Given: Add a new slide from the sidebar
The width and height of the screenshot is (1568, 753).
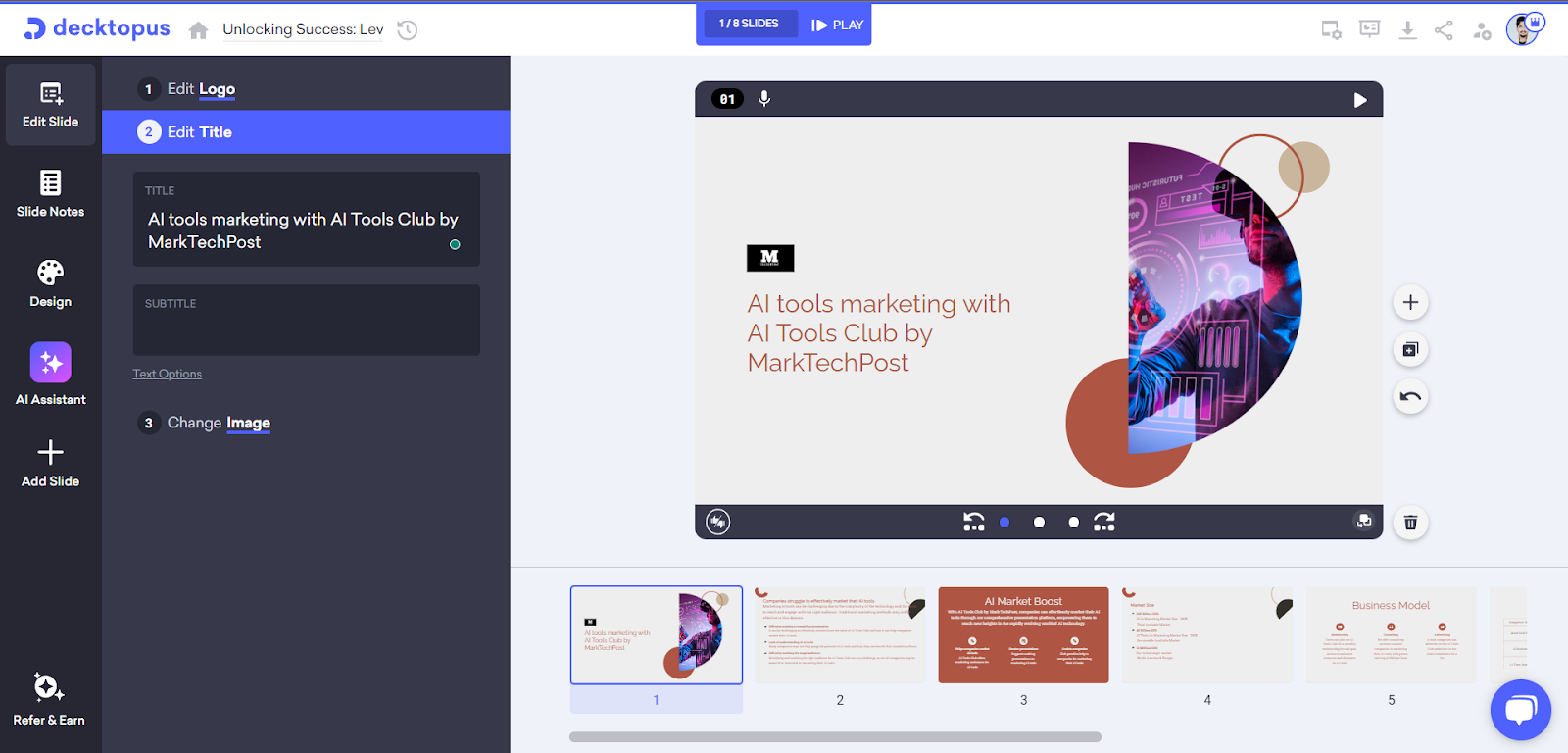Looking at the screenshot, I should tap(51, 464).
